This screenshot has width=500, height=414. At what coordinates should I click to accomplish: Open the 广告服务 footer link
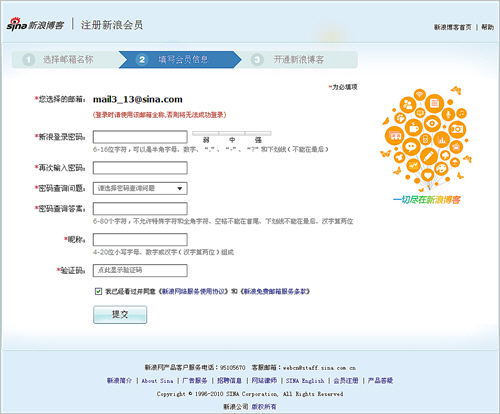pyautogui.click(x=195, y=380)
